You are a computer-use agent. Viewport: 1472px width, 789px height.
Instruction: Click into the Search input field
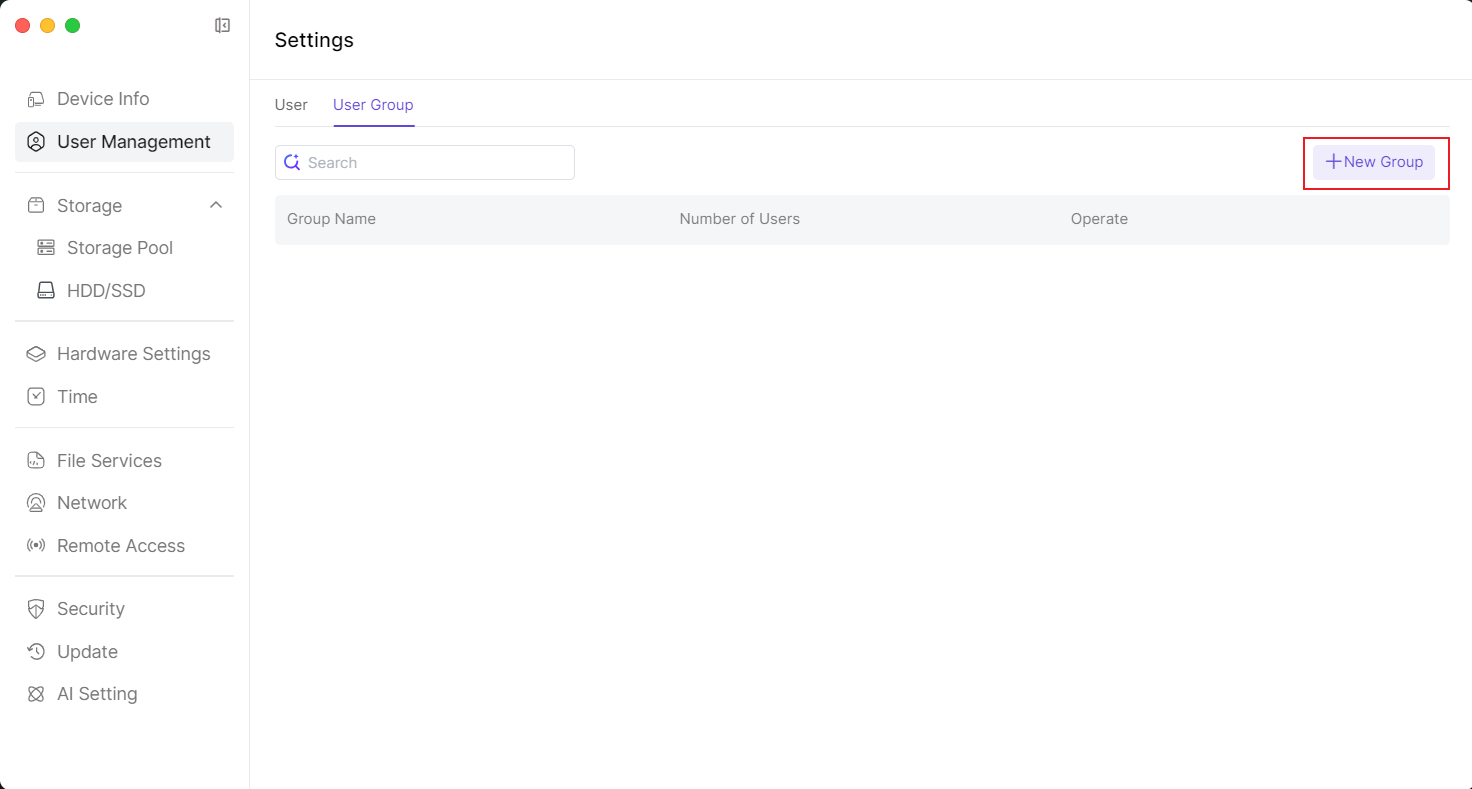point(436,163)
